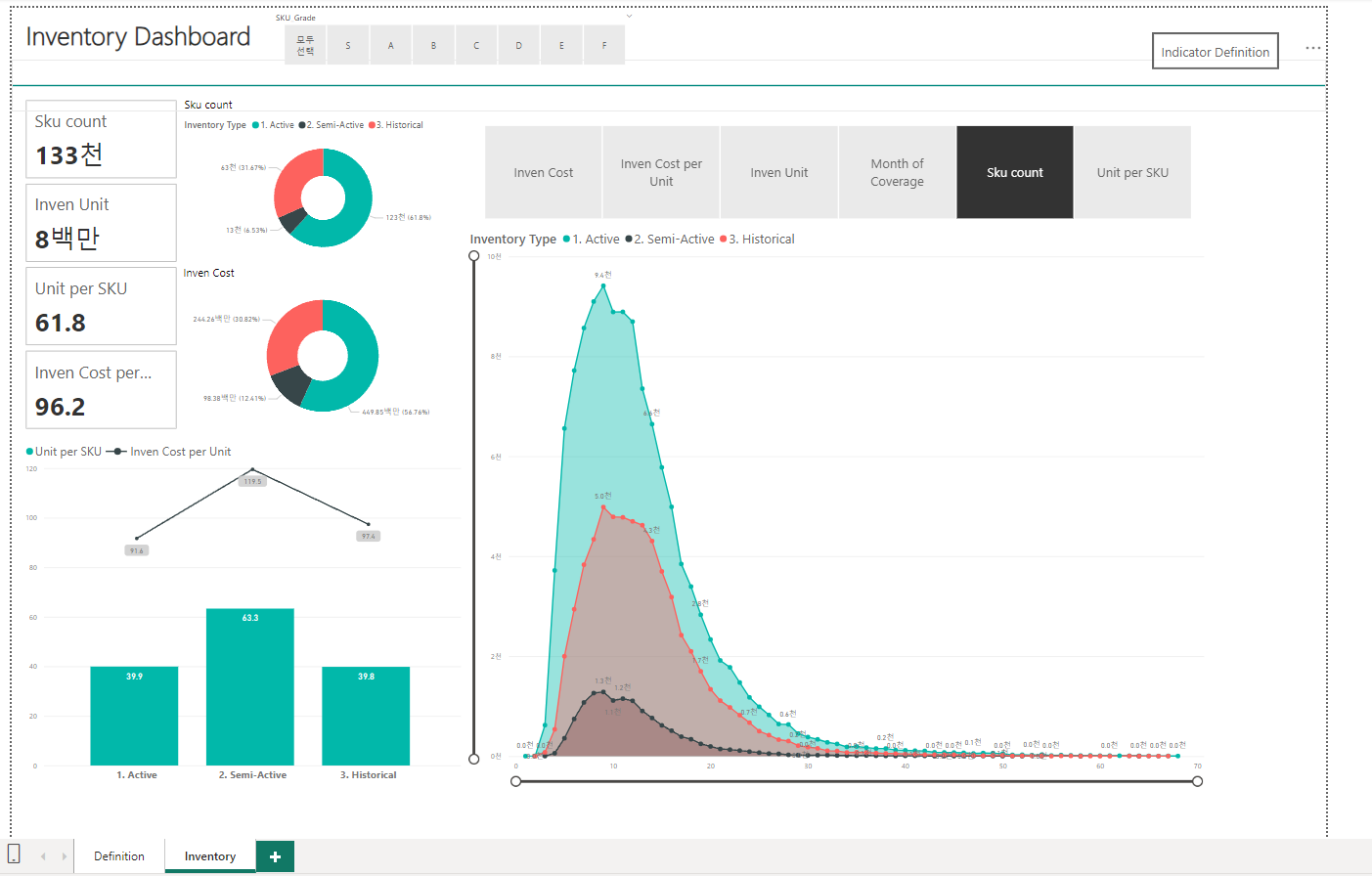Switch chart to Inven Cost per Unit
The height and width of the screenshot is (876, 1372).
[661, 172]
